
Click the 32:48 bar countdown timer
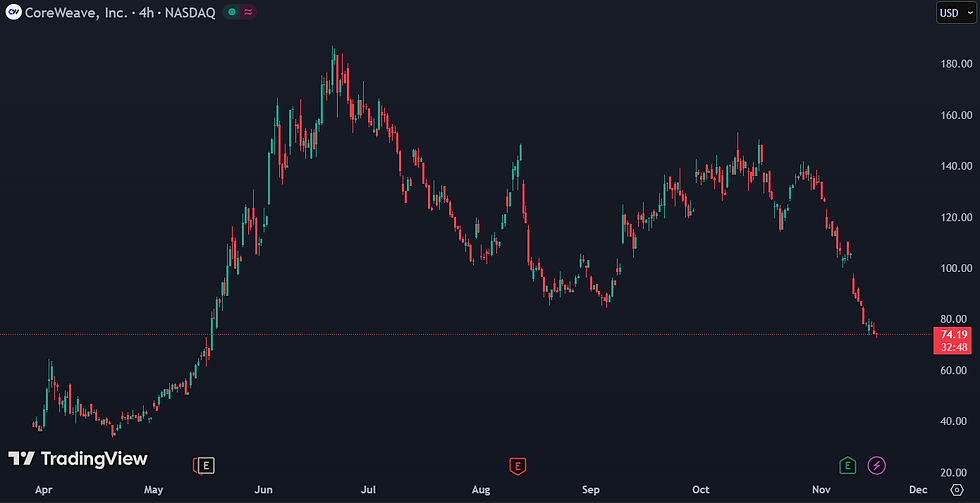[953, 347]
